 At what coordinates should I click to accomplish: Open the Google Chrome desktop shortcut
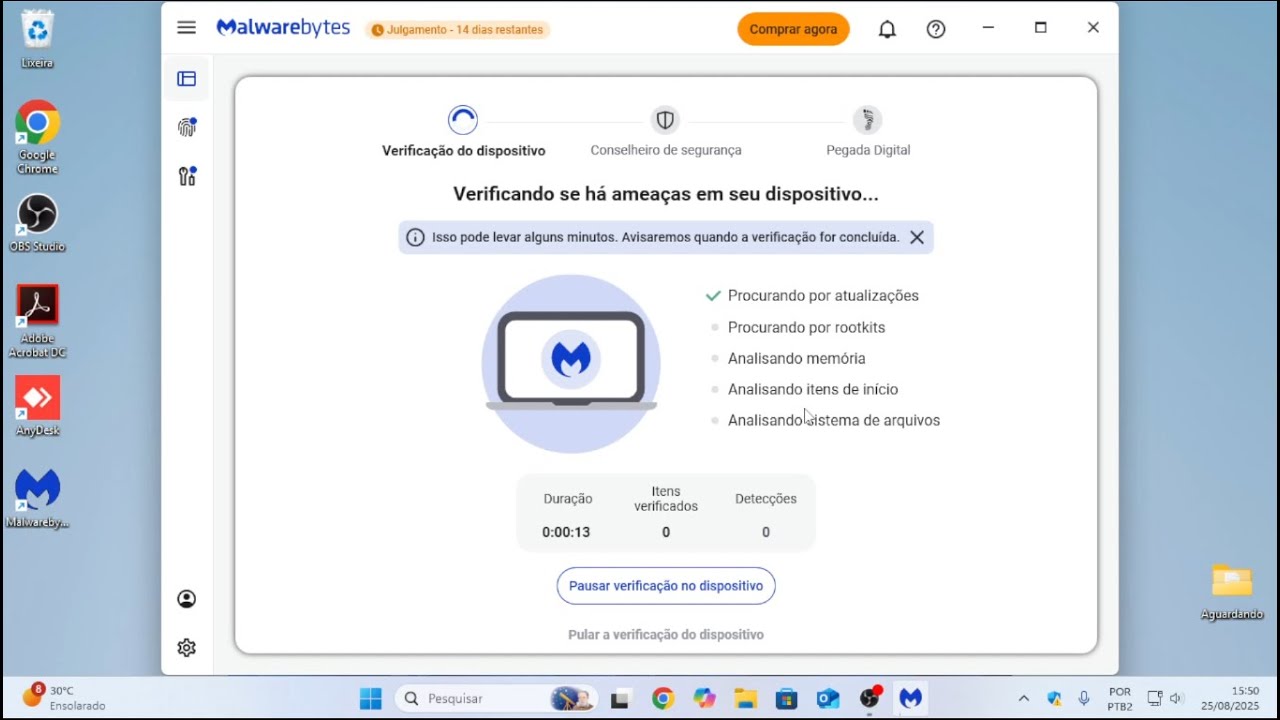(37, 138)
